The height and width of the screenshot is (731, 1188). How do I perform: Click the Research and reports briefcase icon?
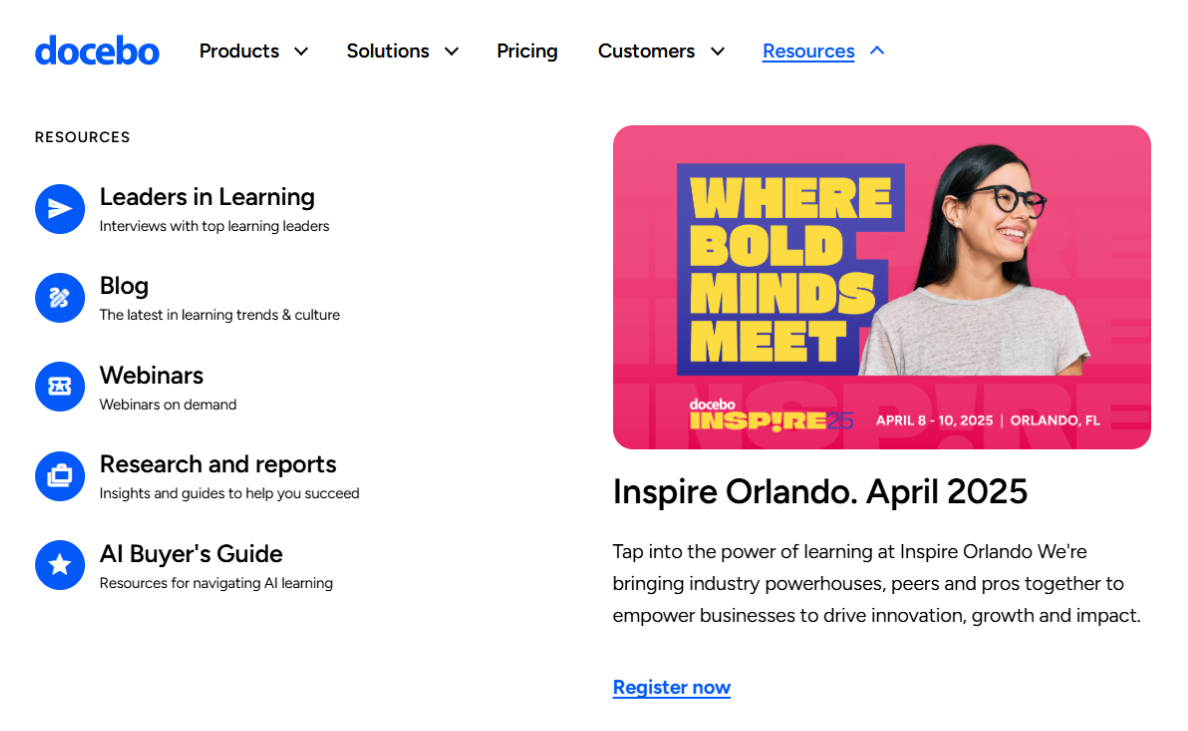[60, 476]
